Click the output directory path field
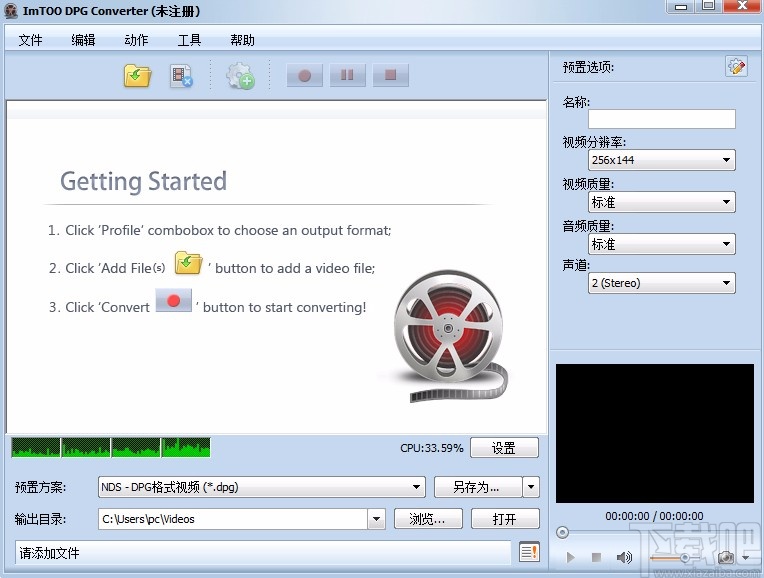 233,519
